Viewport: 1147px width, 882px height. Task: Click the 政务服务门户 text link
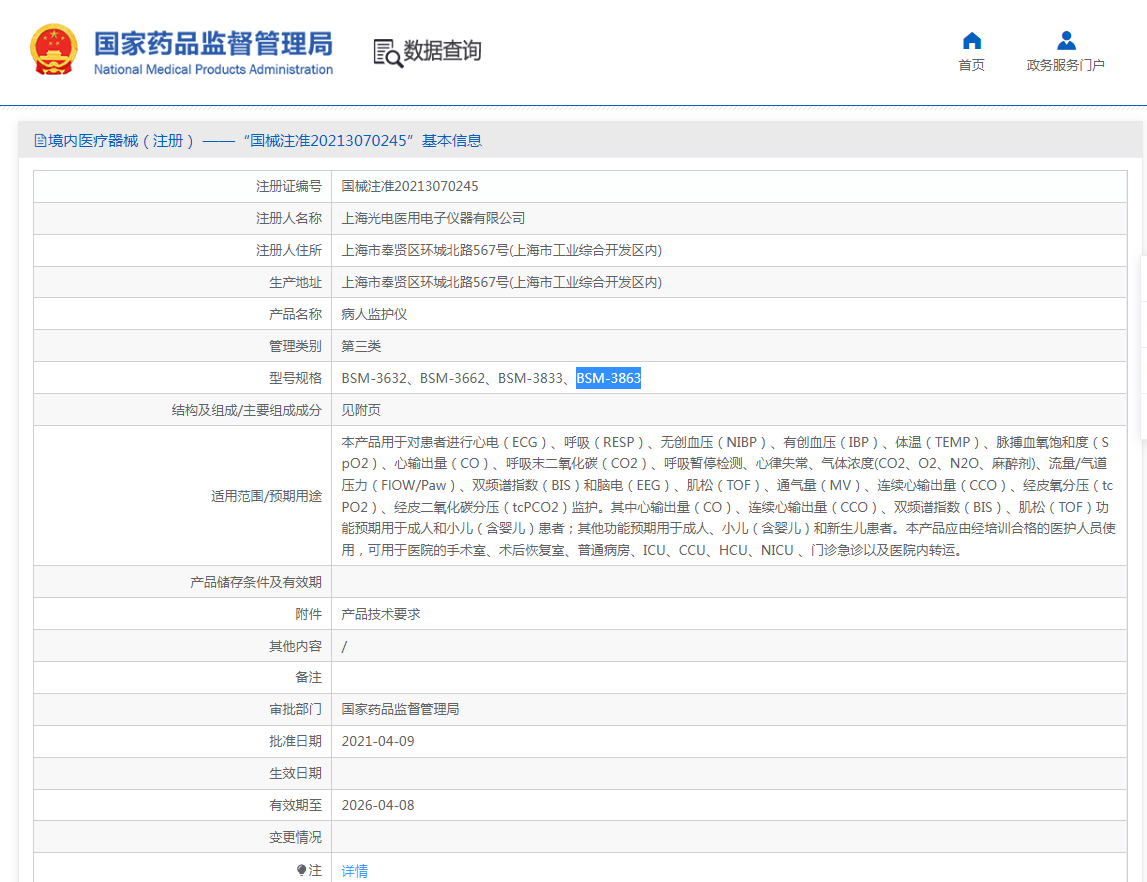[1066, 65]
